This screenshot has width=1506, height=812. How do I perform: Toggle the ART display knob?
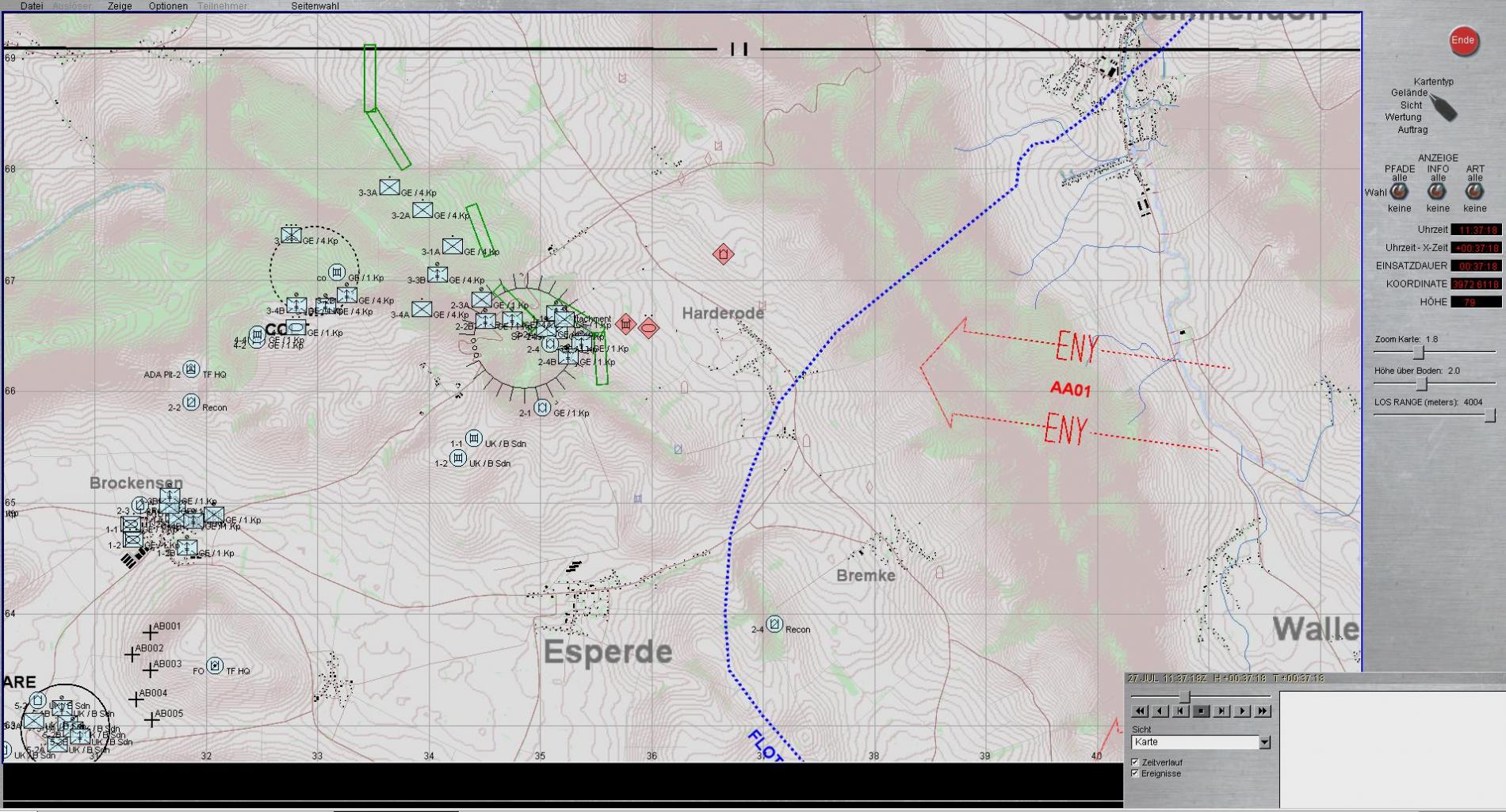click(x=1474, y=192)
